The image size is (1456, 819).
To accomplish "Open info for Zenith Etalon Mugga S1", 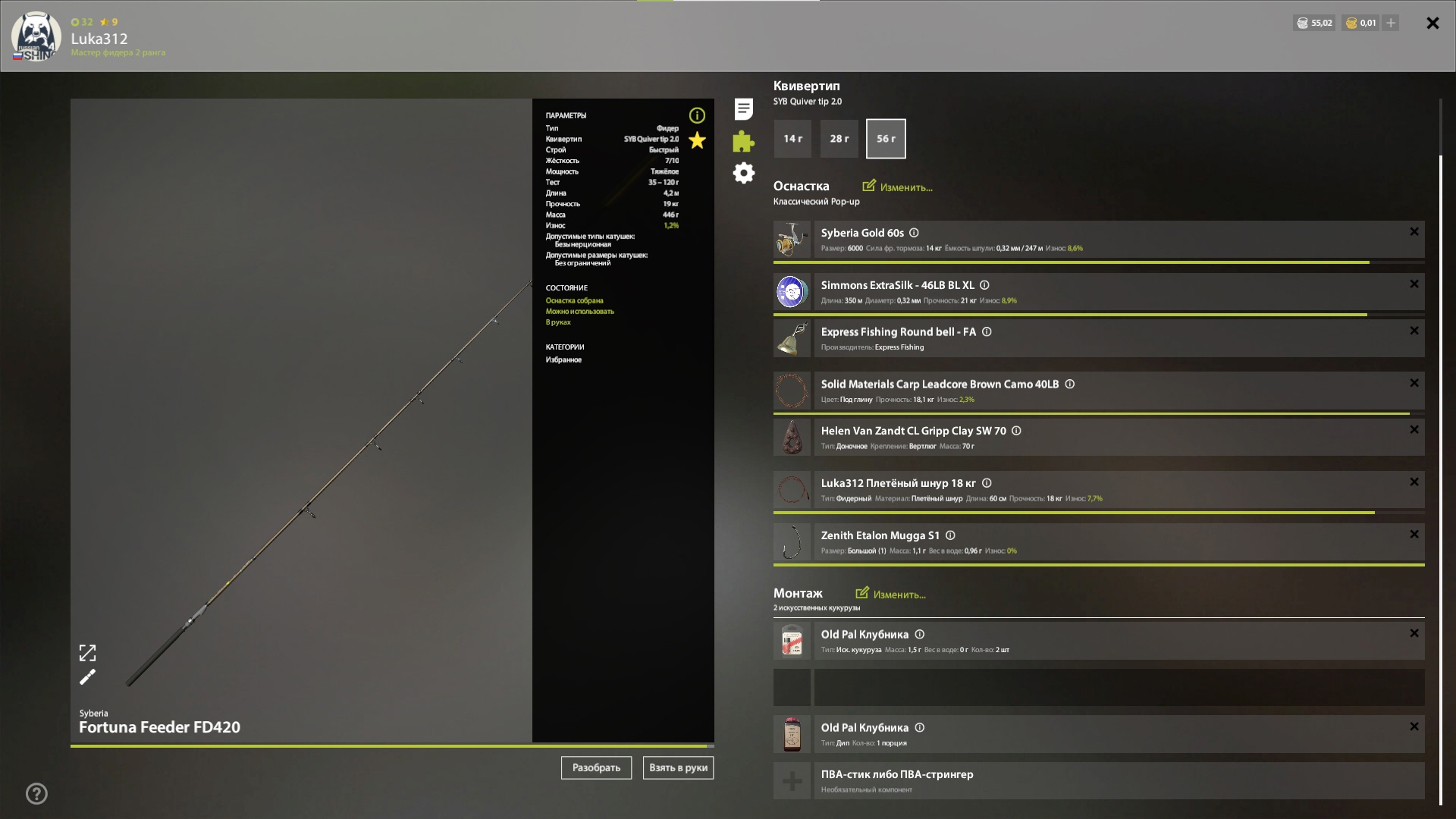I will [x=950, y=535].
